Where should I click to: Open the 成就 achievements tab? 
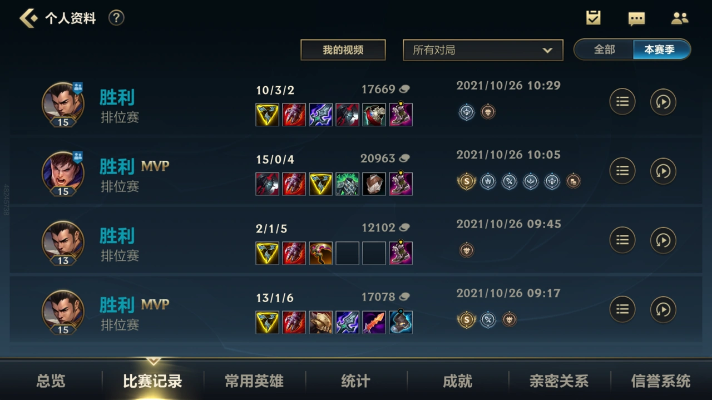click(458, 381)
